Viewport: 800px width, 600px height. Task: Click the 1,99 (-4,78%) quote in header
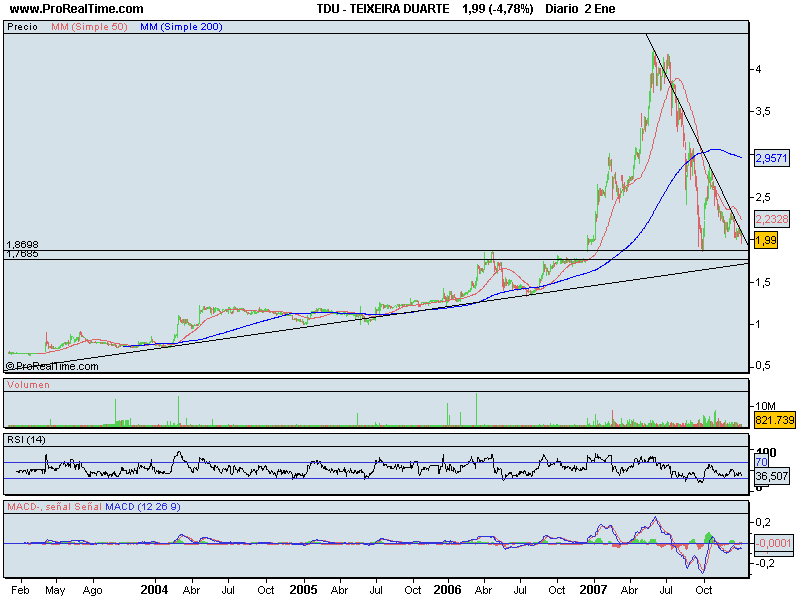click(497, 9)
